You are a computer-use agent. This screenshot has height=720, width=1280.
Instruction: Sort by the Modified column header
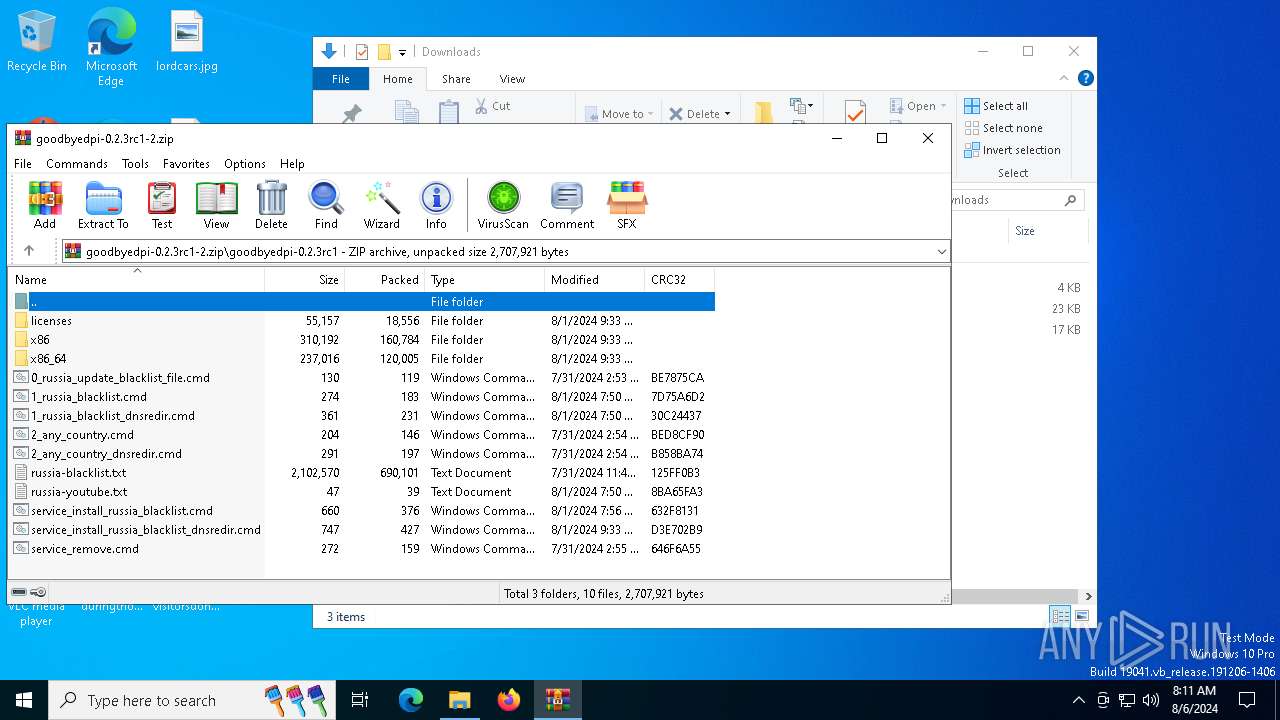pyautogui.click(x=595, y=280)
